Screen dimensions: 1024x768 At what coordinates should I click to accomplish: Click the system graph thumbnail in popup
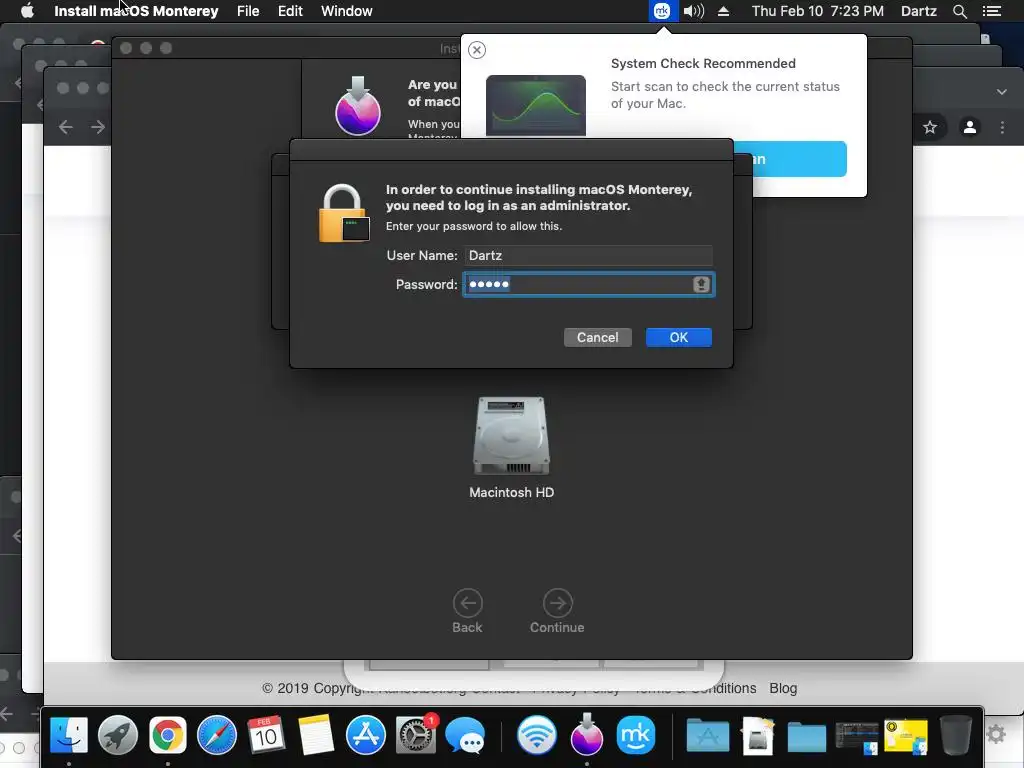pos(536,105)
